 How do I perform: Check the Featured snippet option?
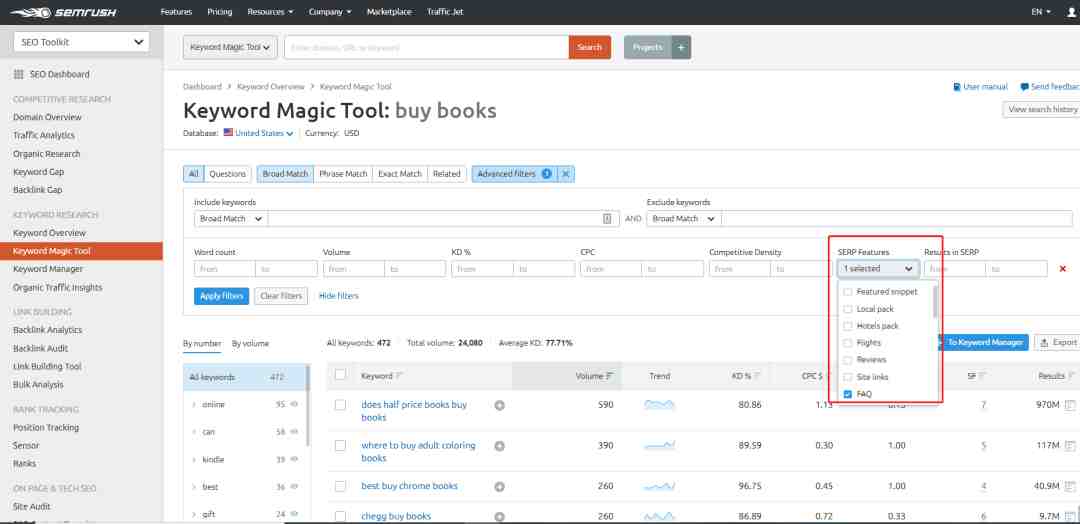pyautogui.click(x=848, y=292)
